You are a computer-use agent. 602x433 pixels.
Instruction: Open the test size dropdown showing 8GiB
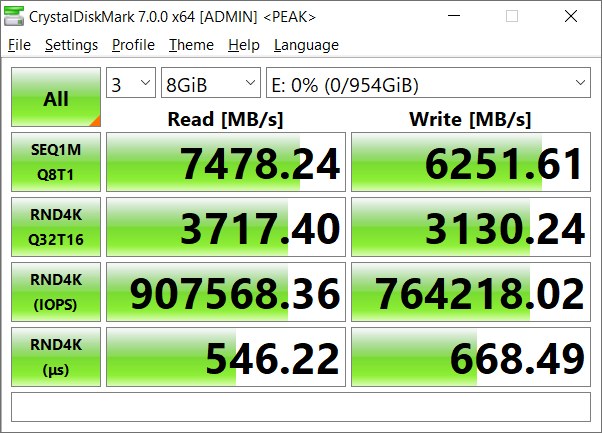(x=211, y=83)
